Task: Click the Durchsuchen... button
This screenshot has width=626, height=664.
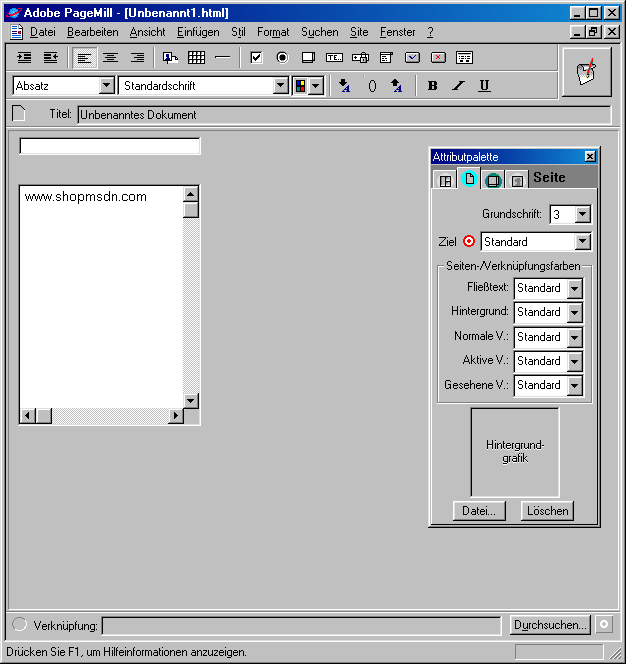Action: 550,625
